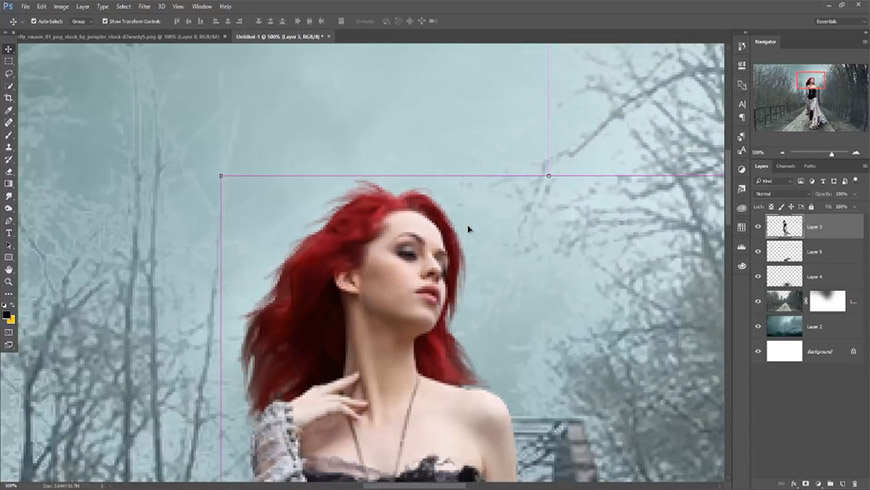Image resolution: width=870 pixels, height=490 pixels.
Task: Select the Hand tool
Action: coord(8,269)
